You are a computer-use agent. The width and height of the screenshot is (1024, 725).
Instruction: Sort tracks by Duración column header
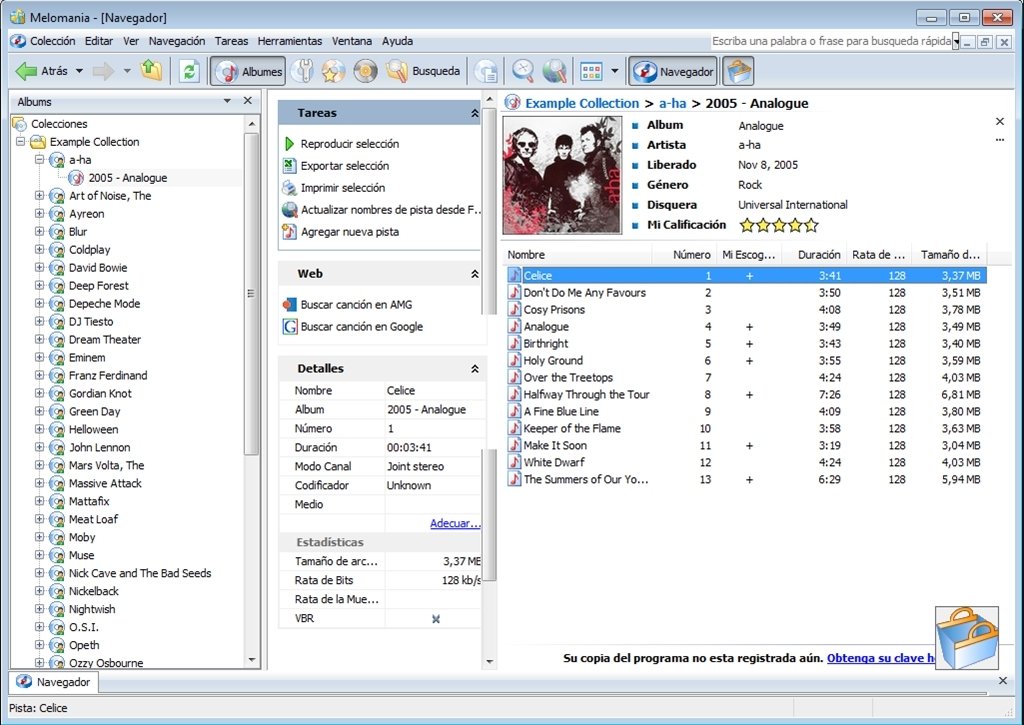(814, 255)
